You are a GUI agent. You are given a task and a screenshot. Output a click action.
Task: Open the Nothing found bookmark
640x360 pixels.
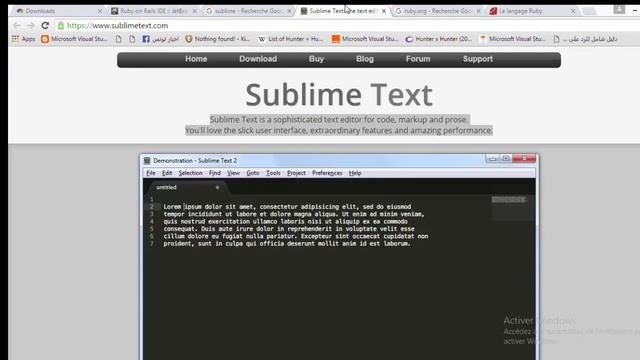point(218,39)
